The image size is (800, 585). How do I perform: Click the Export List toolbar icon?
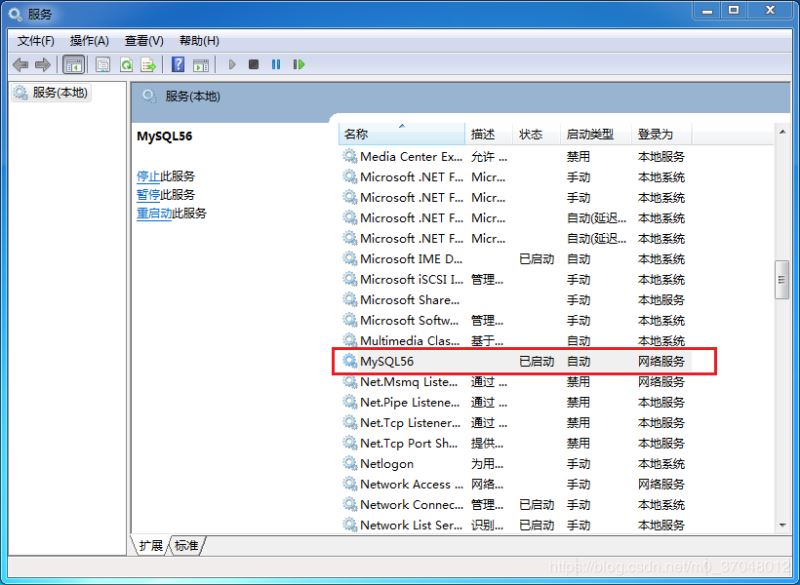tap(148, 65)
